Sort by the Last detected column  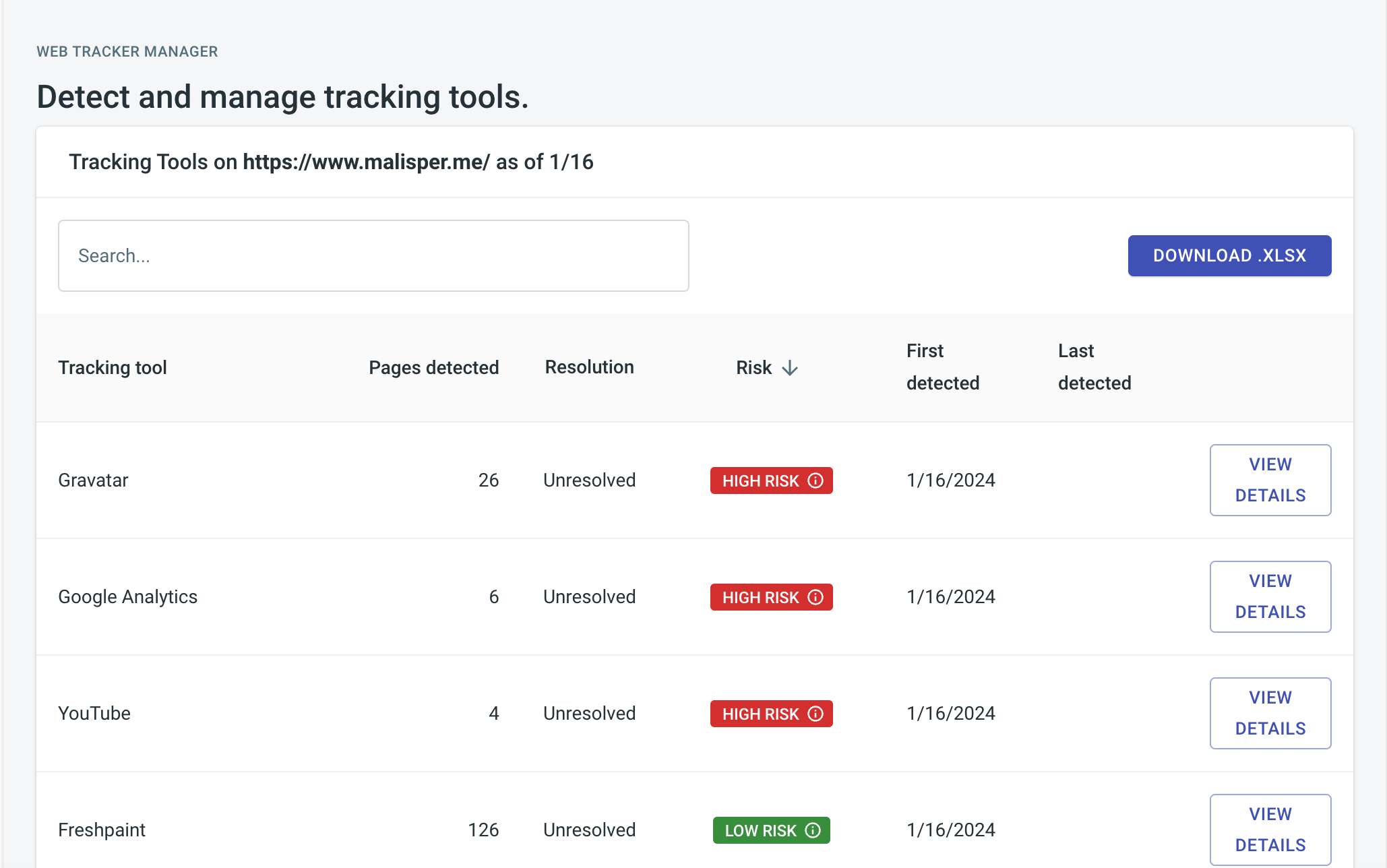point(1094,367)
